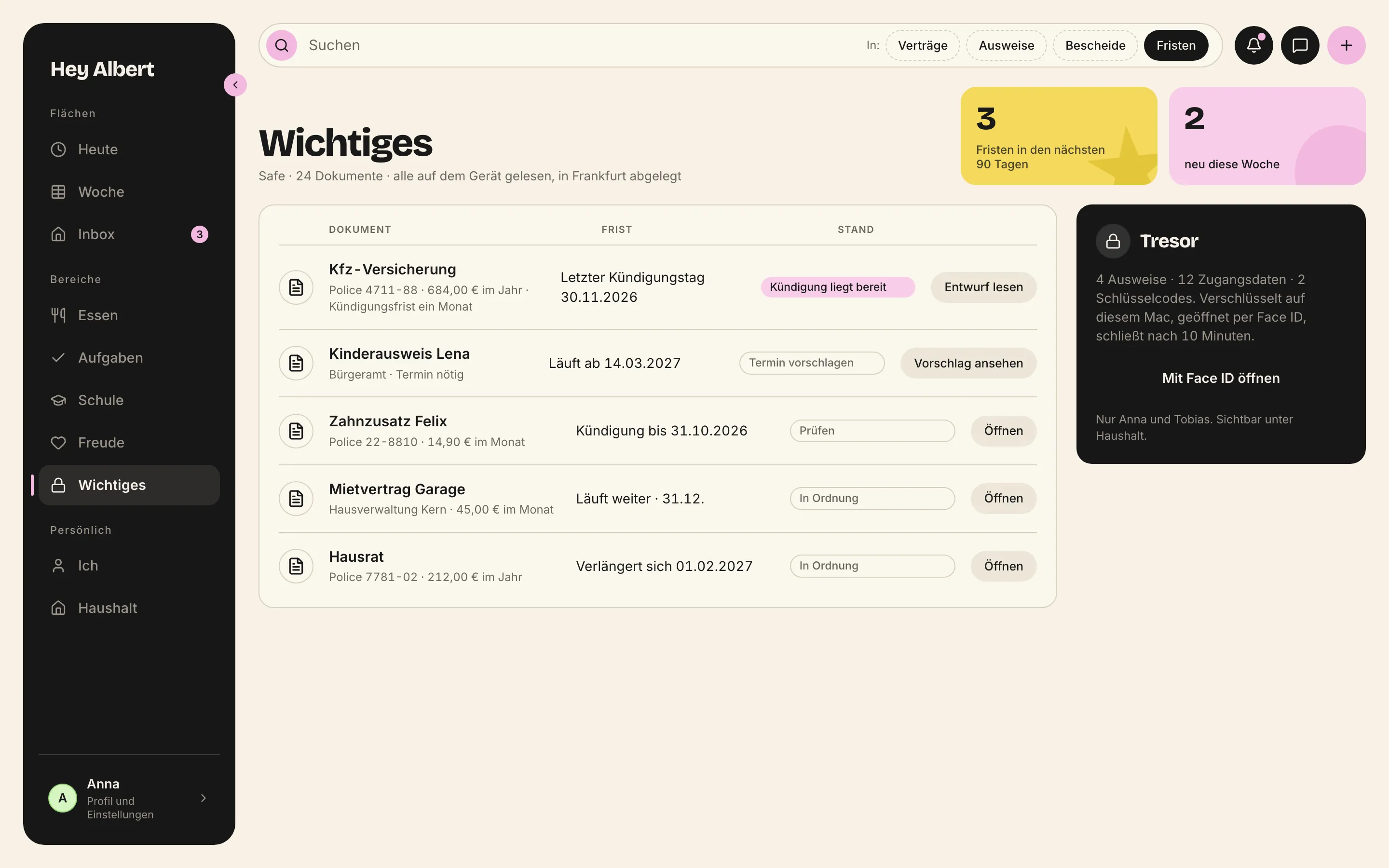
Task: Click the search magnifier icon
Action: tap(281, 45)
